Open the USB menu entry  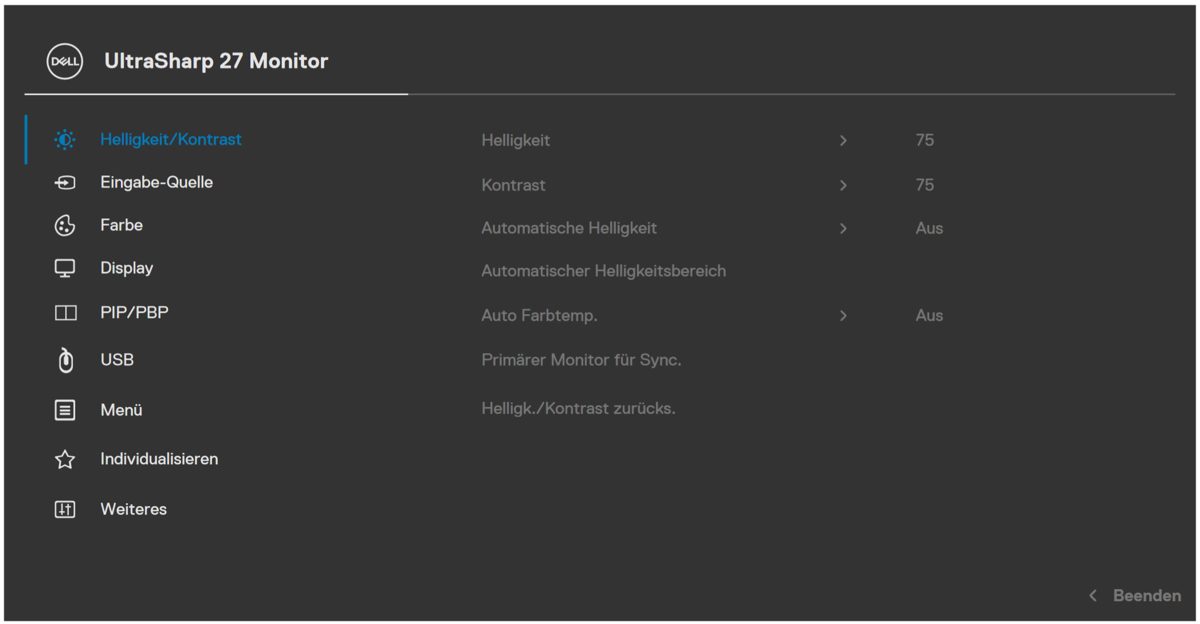[117, 360]
